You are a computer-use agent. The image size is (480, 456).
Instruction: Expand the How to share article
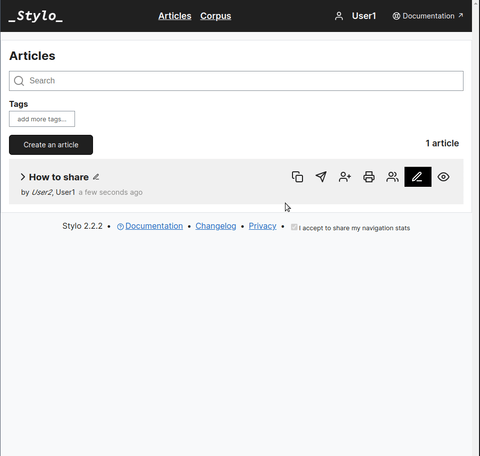pos(23,177)
